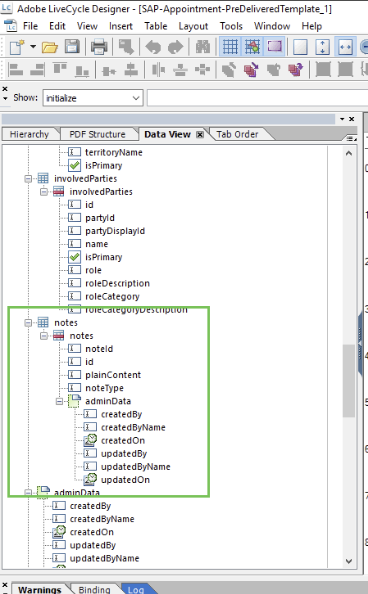Screen dimensions: 368x594
Task: Switch to the Log tab at bottom
Action: [136, 589]
